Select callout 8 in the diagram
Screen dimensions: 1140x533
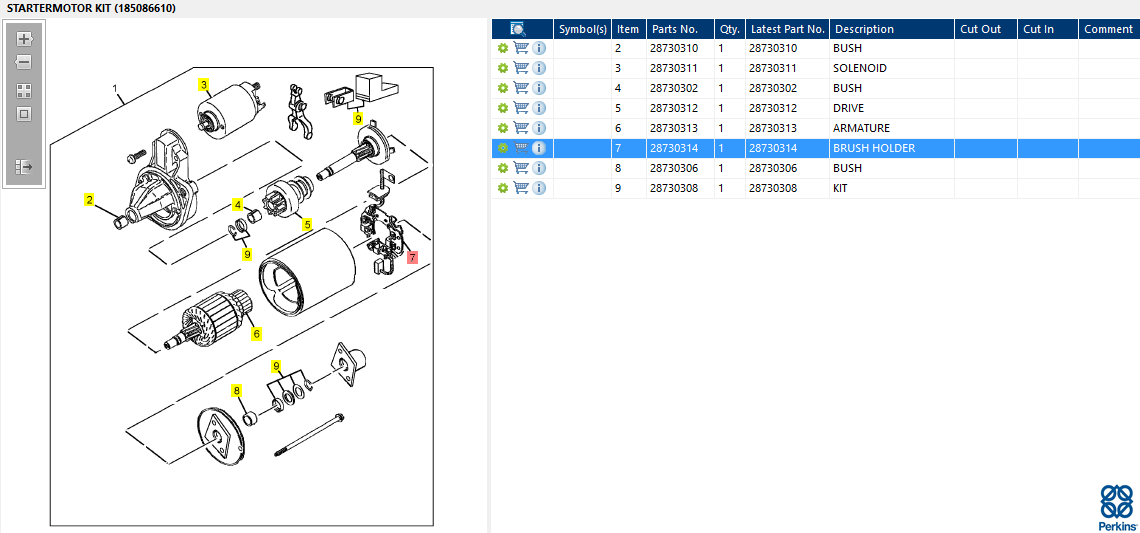click(x=236, y=390)
